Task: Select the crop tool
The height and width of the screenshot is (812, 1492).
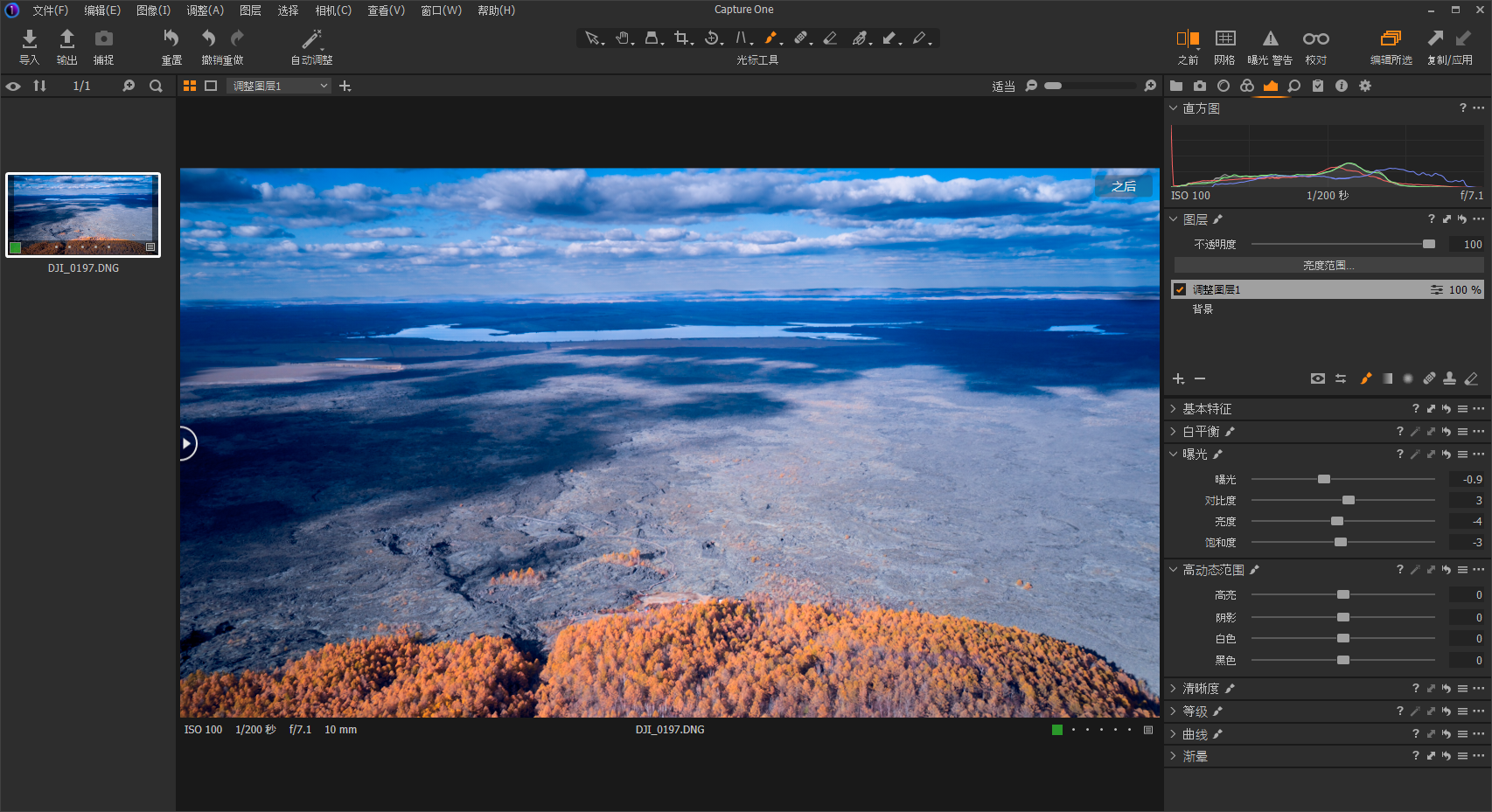Action: pyautogui.click(x=682, y=38)
